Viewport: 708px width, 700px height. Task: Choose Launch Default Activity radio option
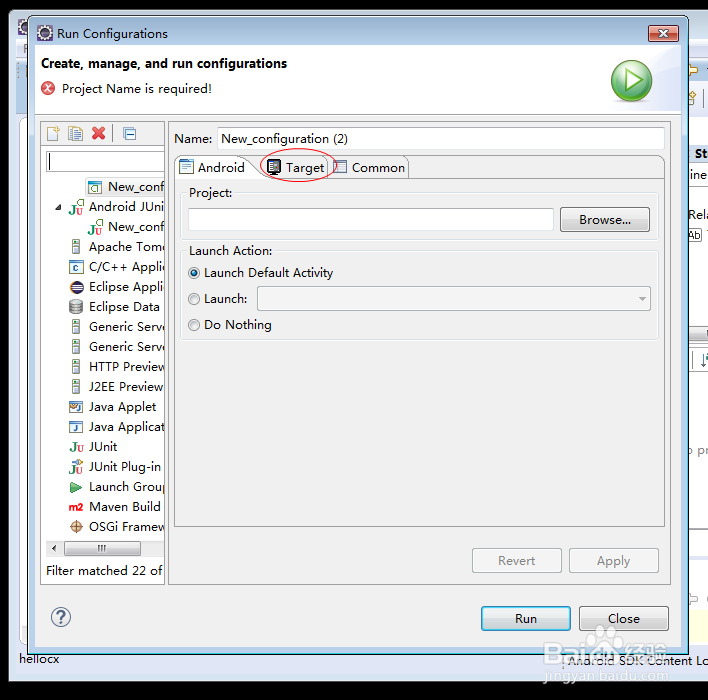[x=261, y=273]
